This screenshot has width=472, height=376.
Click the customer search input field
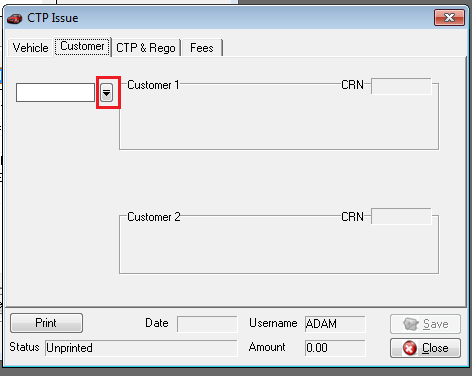coord(55,92)
